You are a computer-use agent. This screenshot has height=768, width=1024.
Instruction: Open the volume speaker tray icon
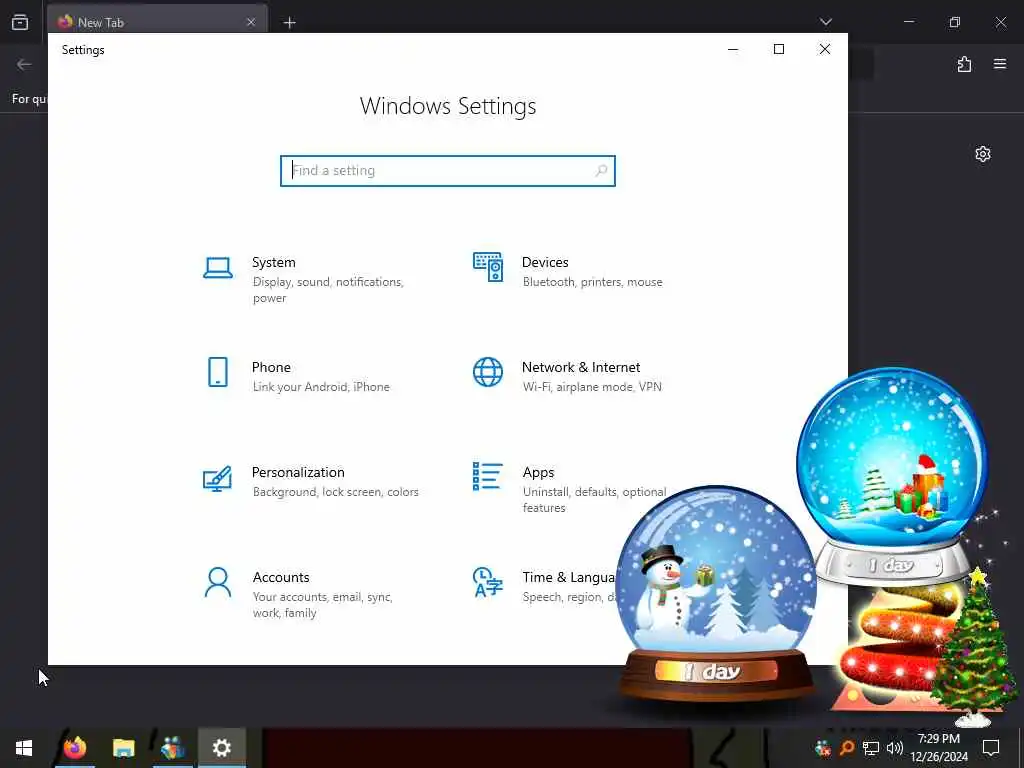point(895,748)
